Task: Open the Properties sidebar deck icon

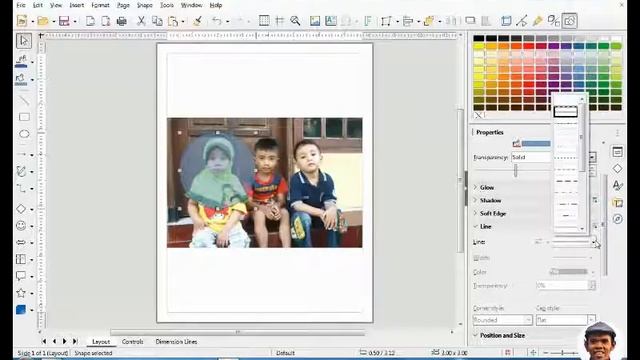Action: point(618,152)
